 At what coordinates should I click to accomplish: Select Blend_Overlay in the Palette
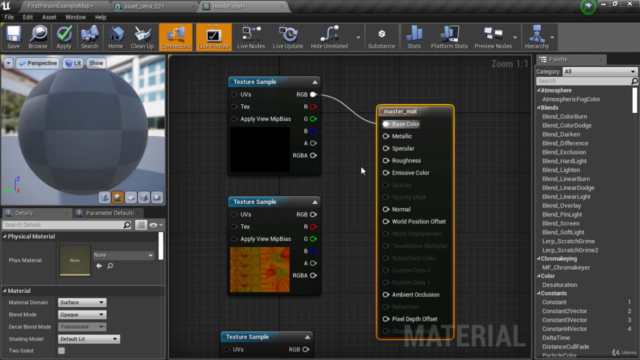click(562, 206)
